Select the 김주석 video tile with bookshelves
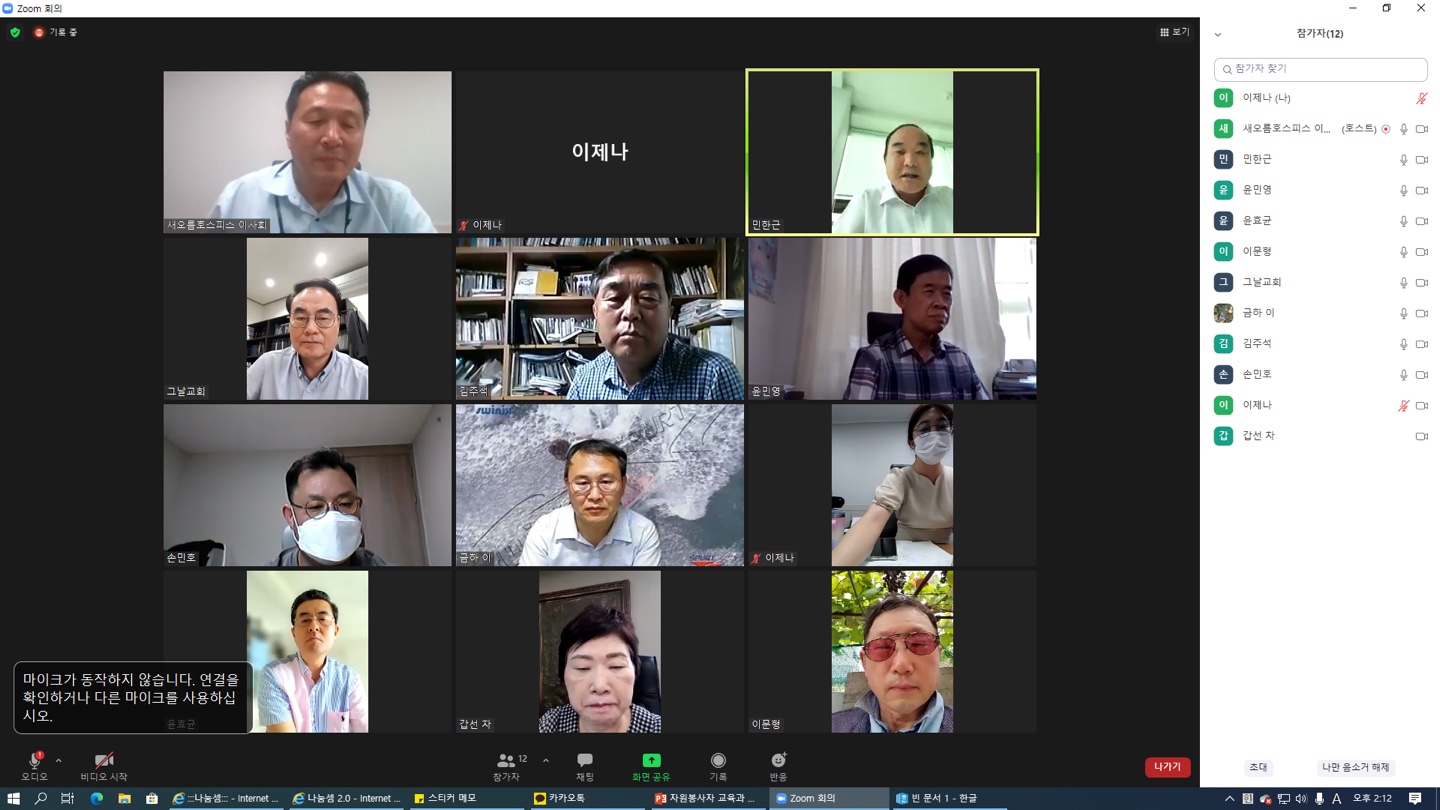 point(600,319)
